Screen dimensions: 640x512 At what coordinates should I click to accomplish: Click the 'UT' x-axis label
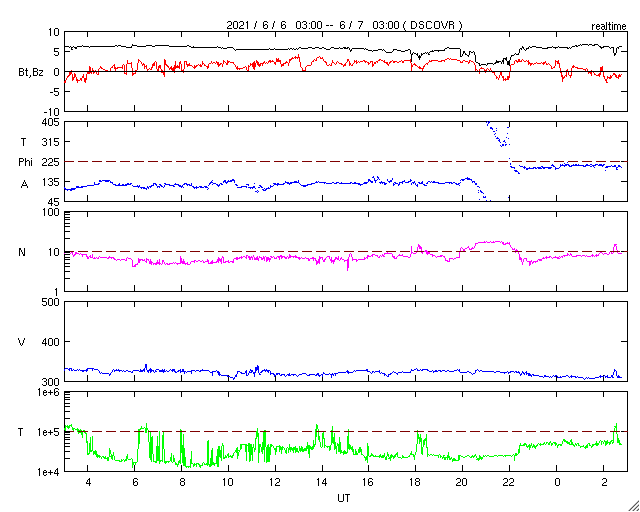[344, 498]
